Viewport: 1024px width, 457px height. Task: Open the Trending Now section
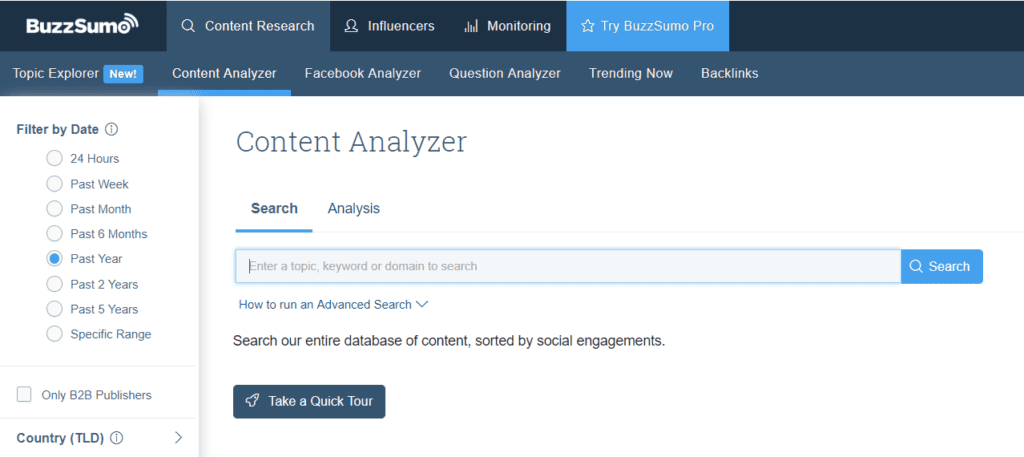pyautogui.click(x=631, y=73)
